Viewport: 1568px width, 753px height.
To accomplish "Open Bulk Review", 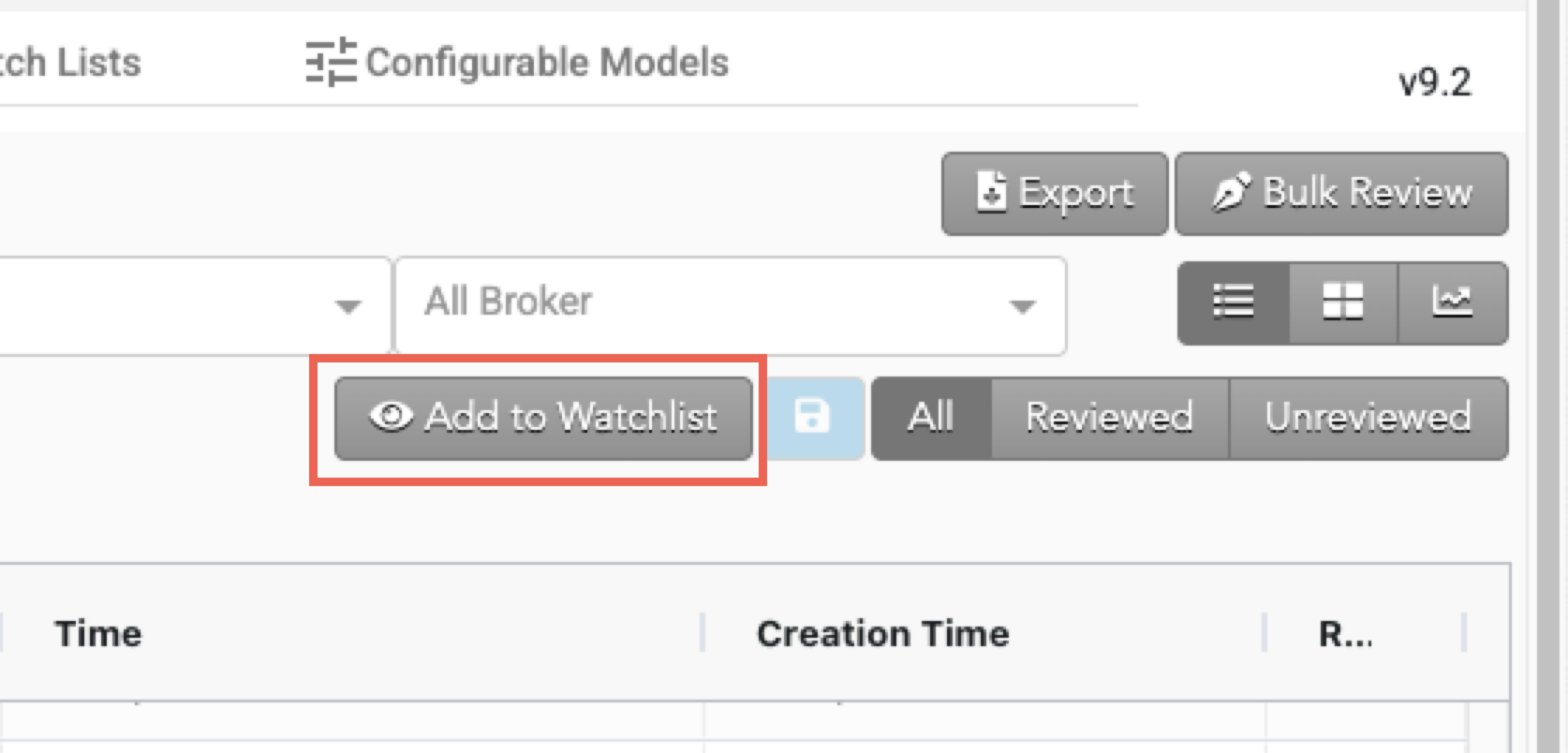I will [1341, 193].
